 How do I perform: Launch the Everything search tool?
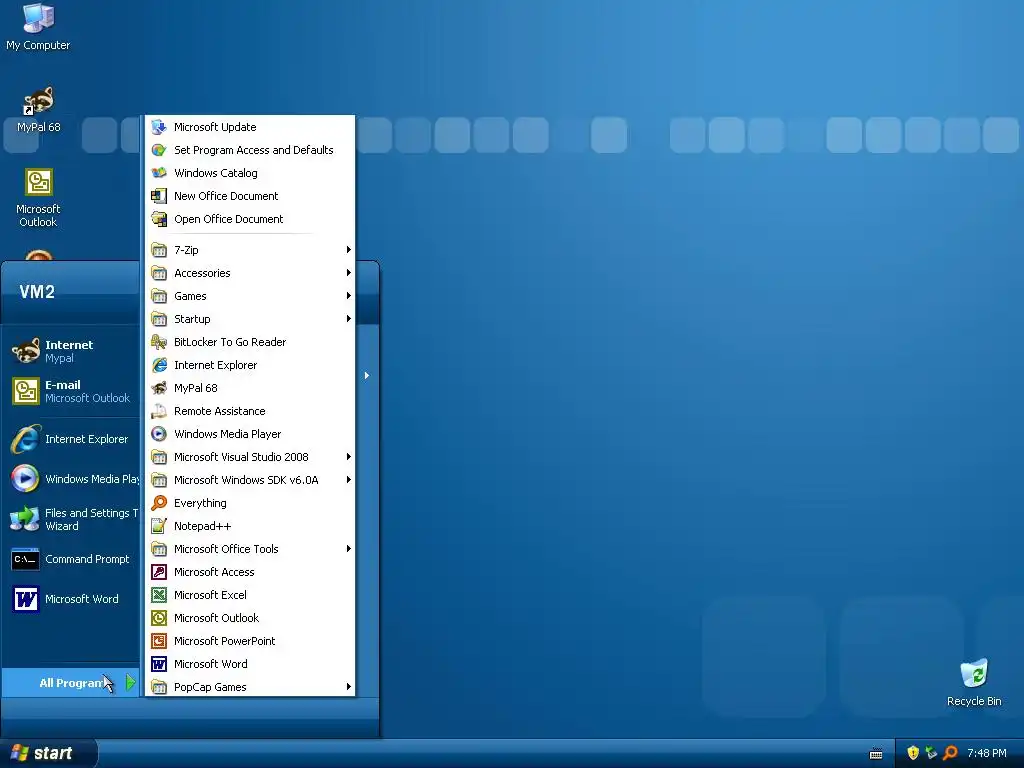coord(249,503)
